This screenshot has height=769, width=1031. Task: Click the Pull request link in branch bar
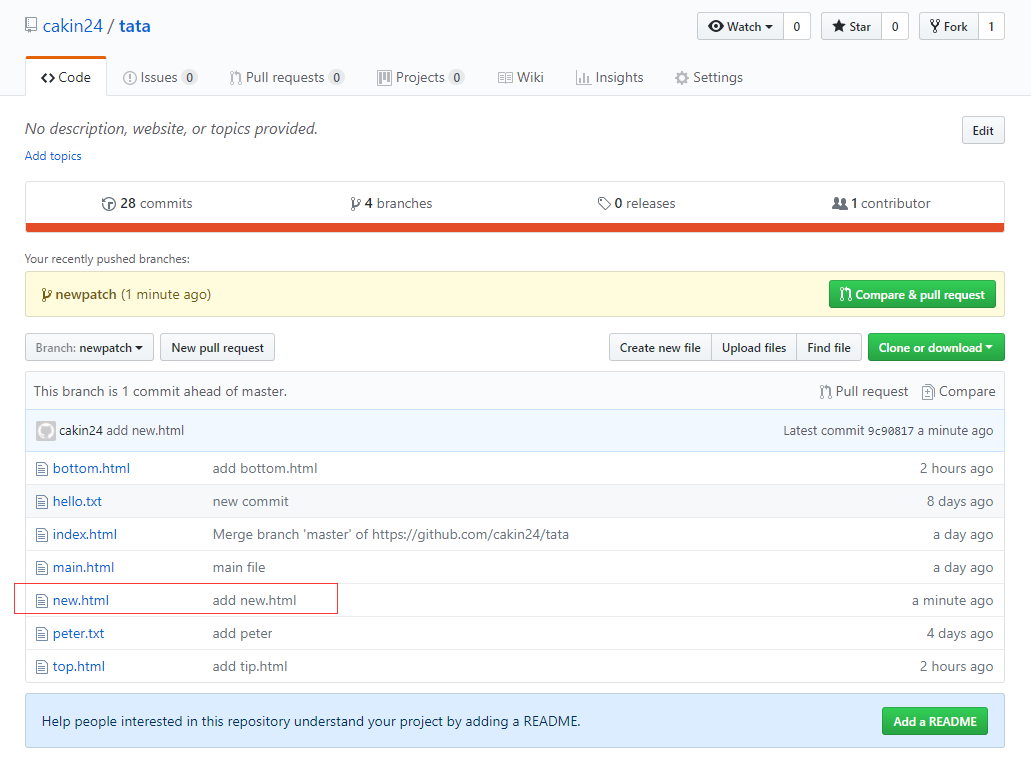pos(864,391)
